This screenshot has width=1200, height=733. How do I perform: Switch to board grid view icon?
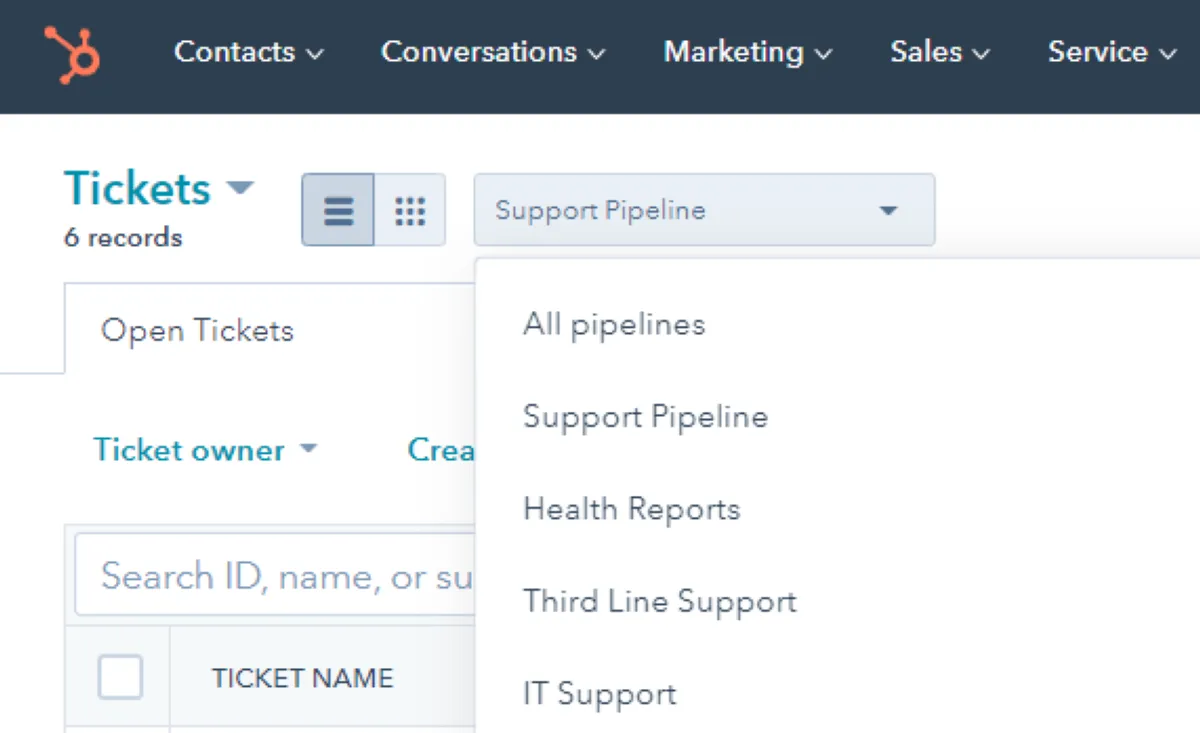[x=410, y=210]
